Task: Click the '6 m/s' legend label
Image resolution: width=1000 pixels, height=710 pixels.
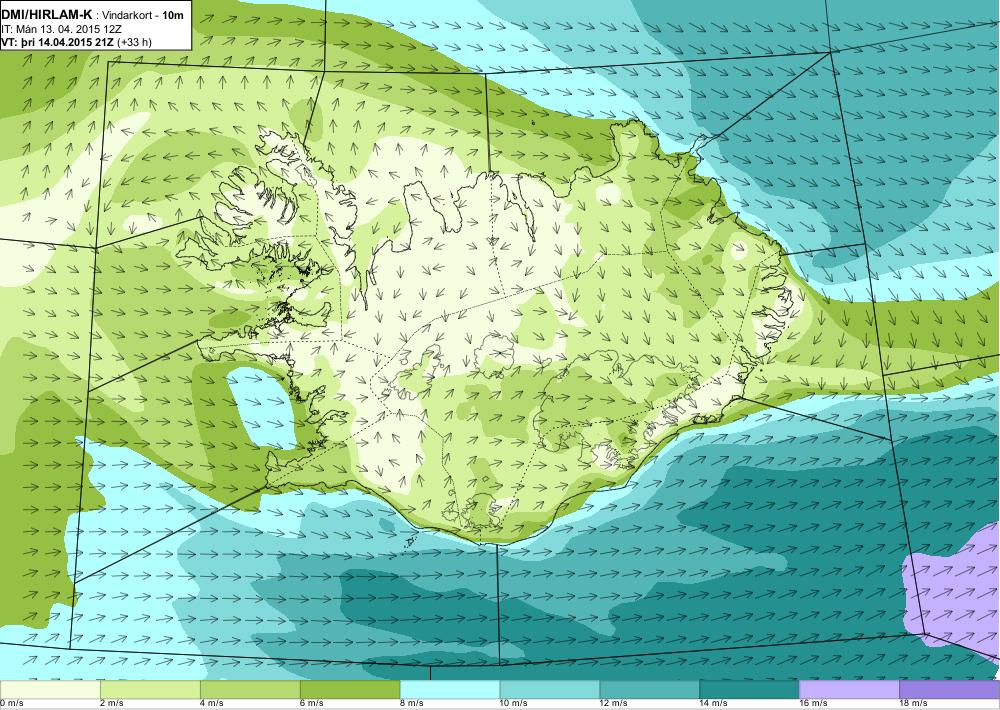Action: 312,703
